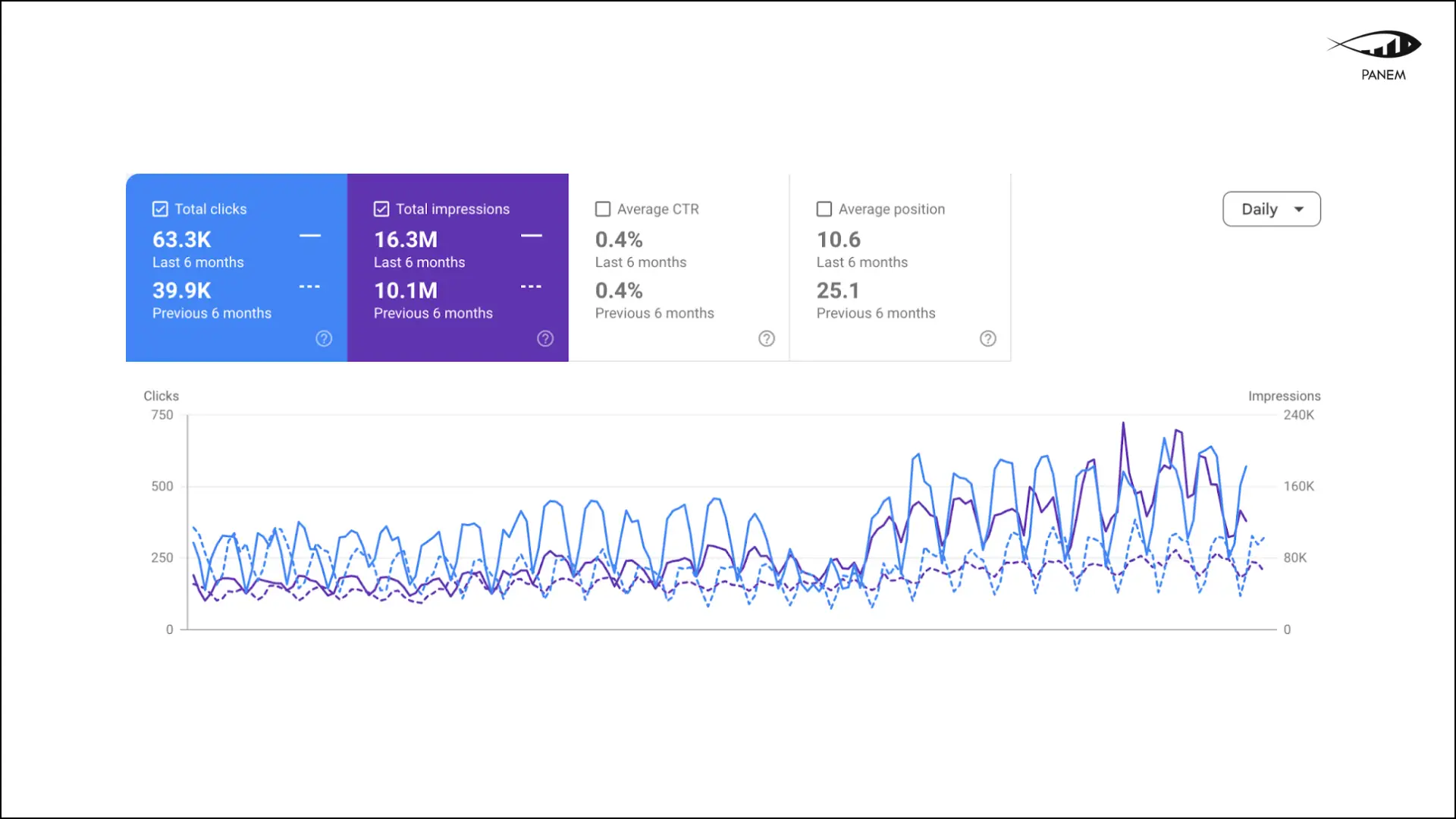Uncheck the Total impressions checkbox
This screenshot has width=1456, height=819.
point(381,209)
